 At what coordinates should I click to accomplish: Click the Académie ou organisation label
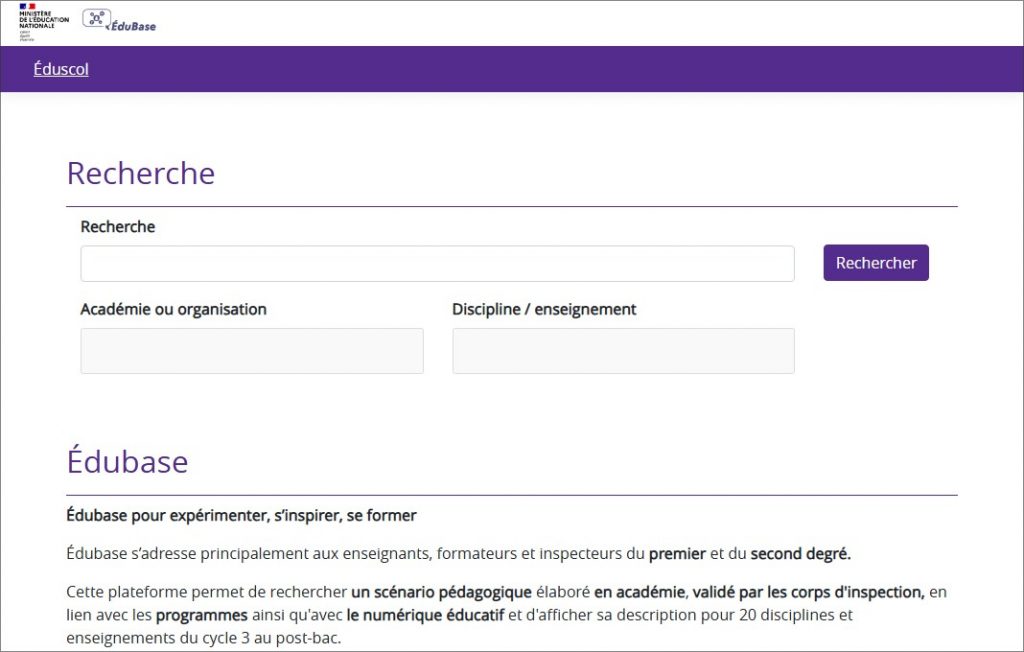pyautogui.click(x=173, y=309)
